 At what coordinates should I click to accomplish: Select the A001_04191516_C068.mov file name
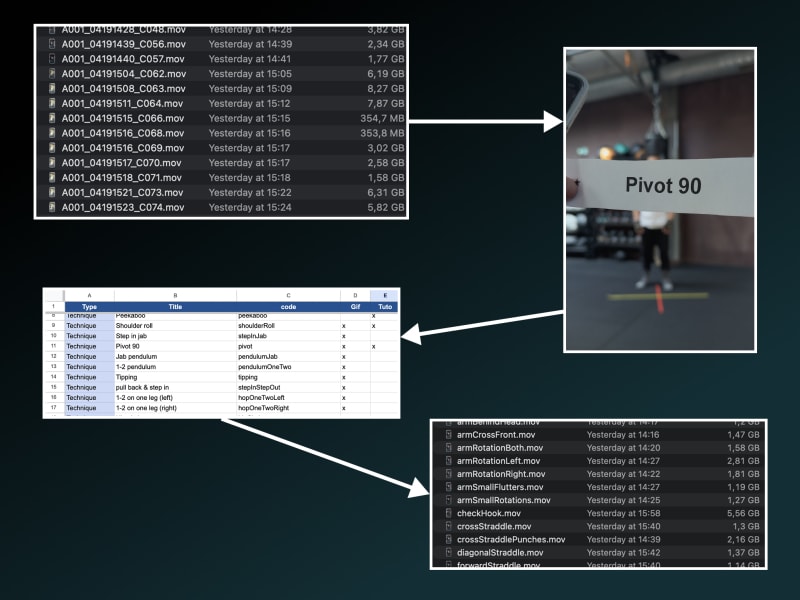pos(123,133)
